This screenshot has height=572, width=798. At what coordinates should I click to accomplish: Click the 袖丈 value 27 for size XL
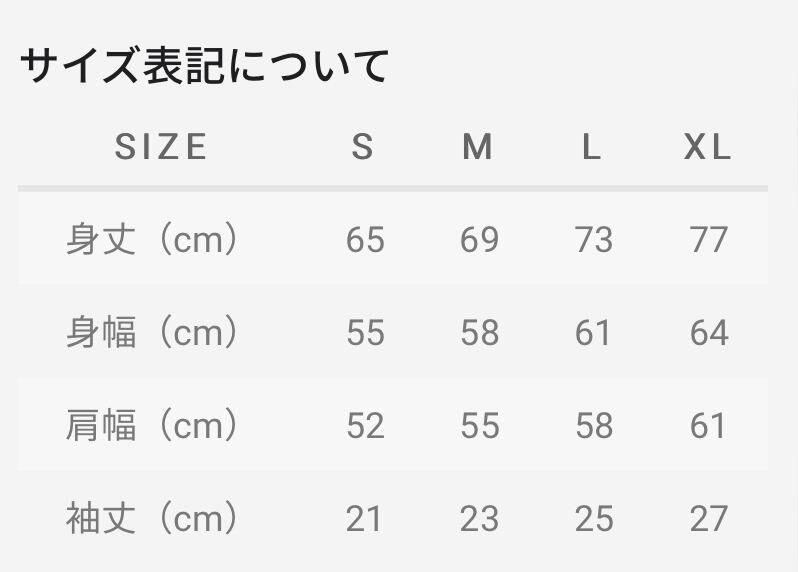[x=708, y=518]
